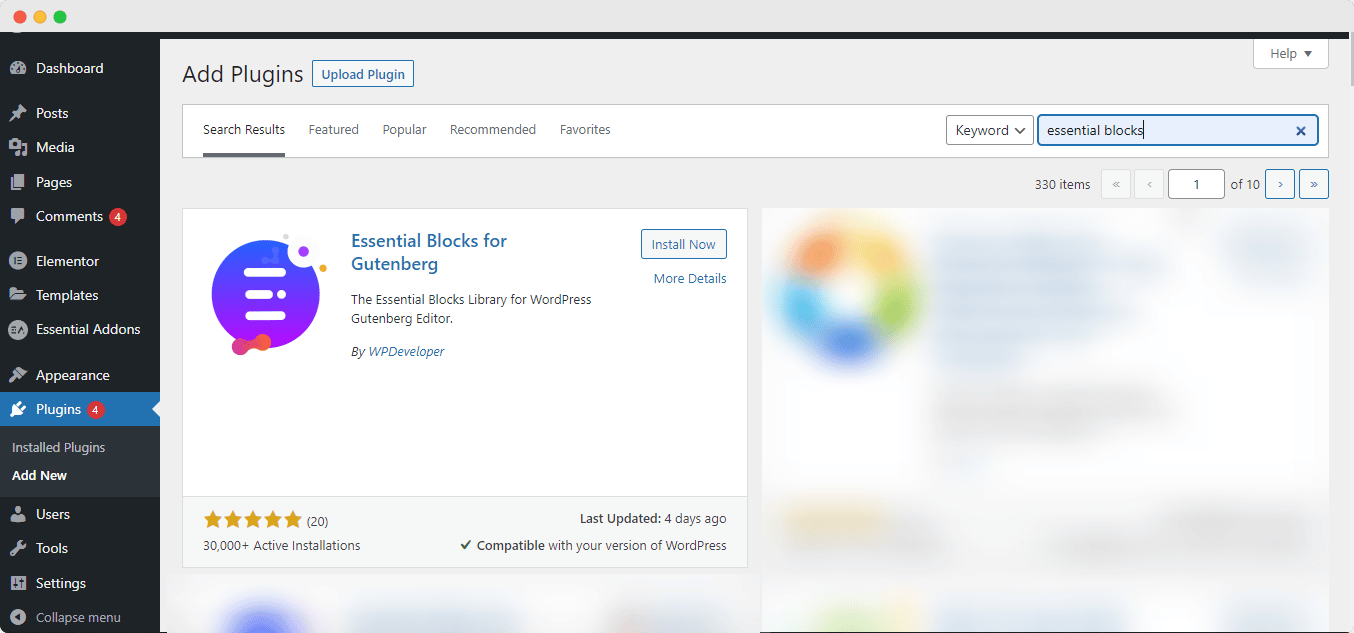Click the Tools wrench icon

[x=18, y=548]
